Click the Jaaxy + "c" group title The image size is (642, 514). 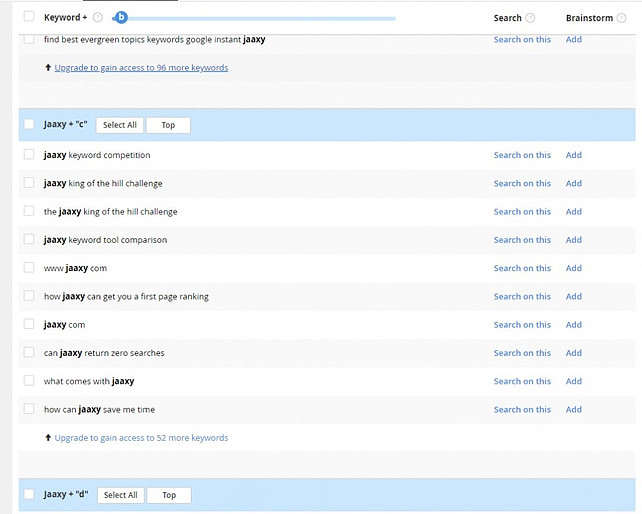pyautogui.click(x=66, y=124)
